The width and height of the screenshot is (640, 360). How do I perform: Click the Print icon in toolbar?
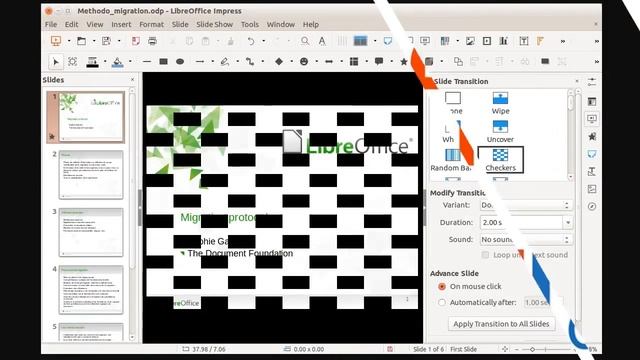[152, 41]
